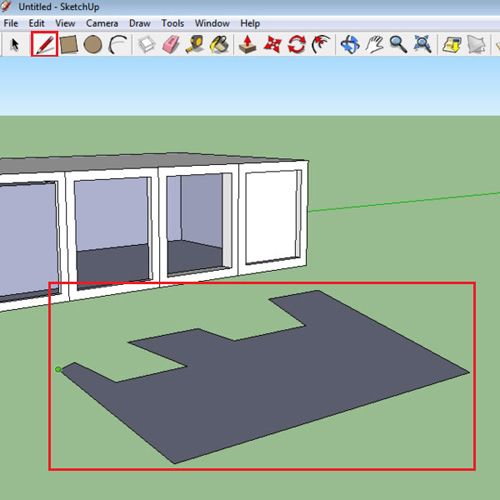Activate the Circle drawing tool
This screenshot has width=500, height=500.
pos(93,45)
